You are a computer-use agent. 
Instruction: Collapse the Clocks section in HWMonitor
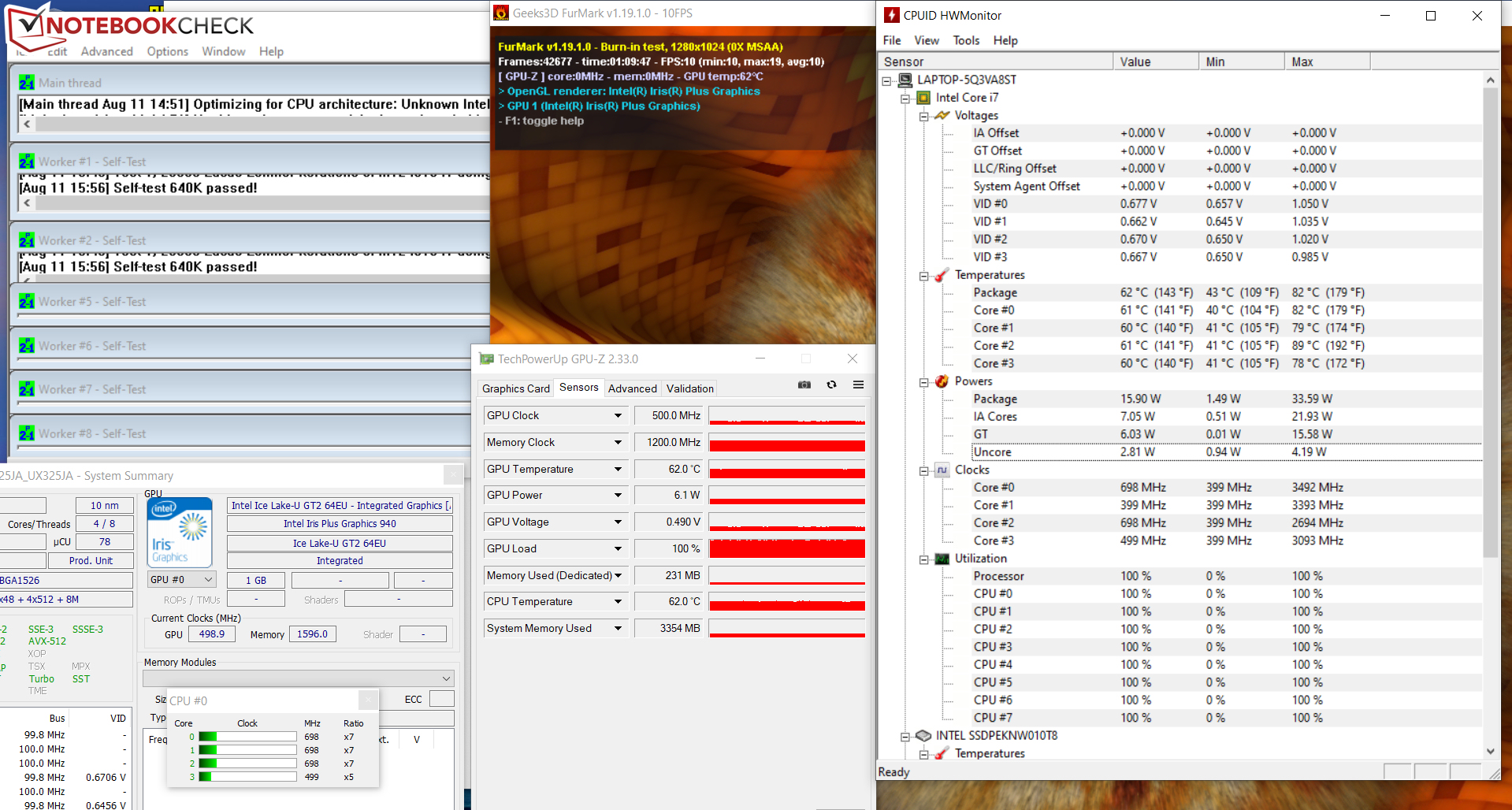pos(923,470)
